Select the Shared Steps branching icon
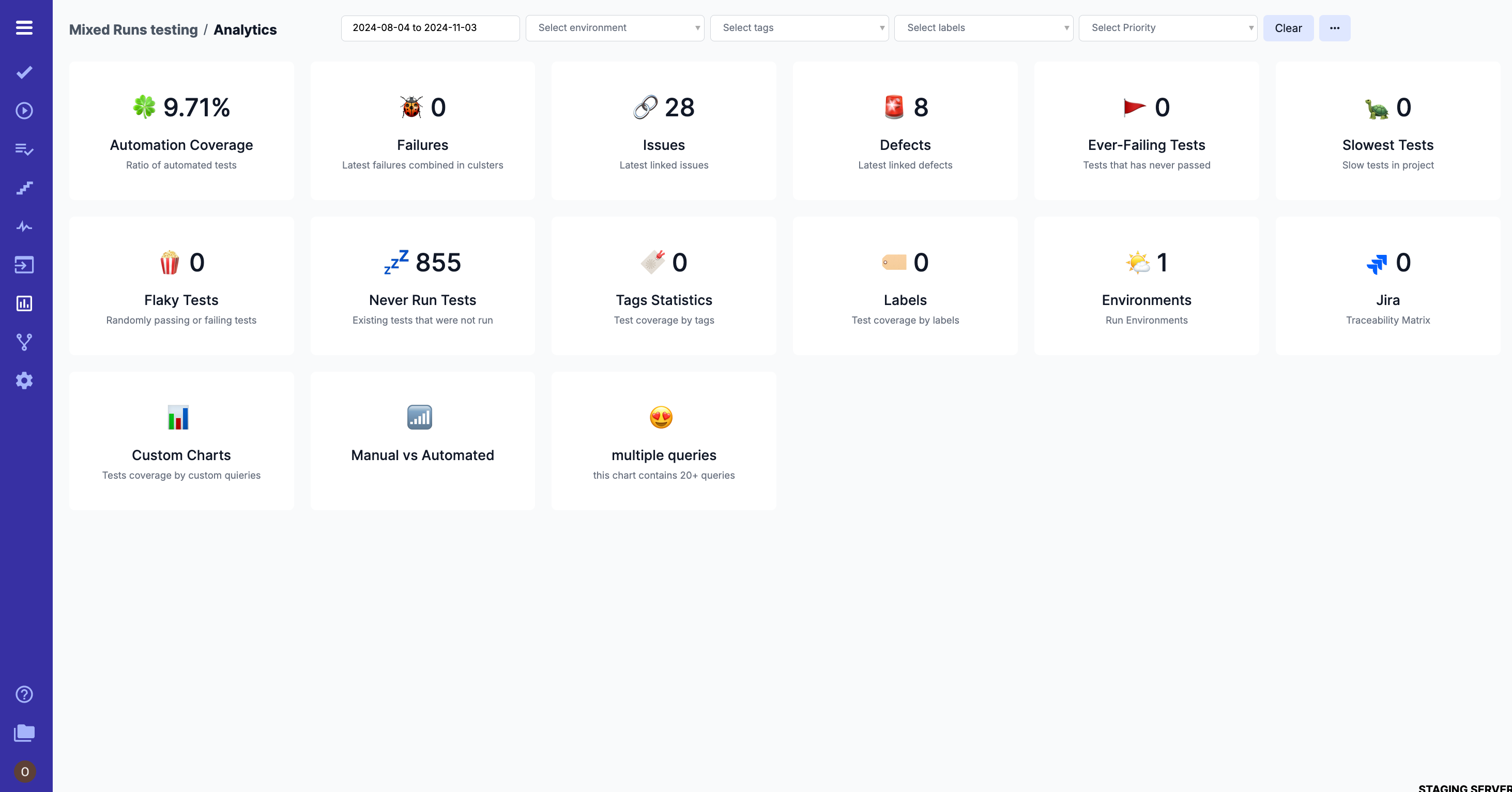 point(24,342)
